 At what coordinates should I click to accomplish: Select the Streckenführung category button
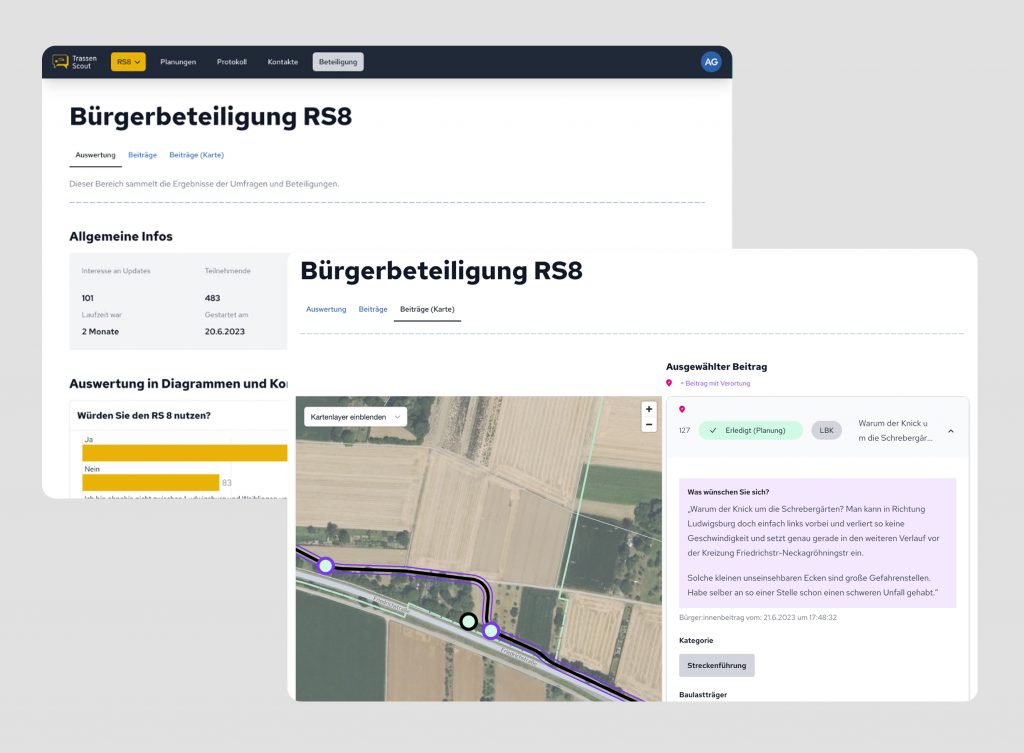pyautogui.click(x=716, y=665)
